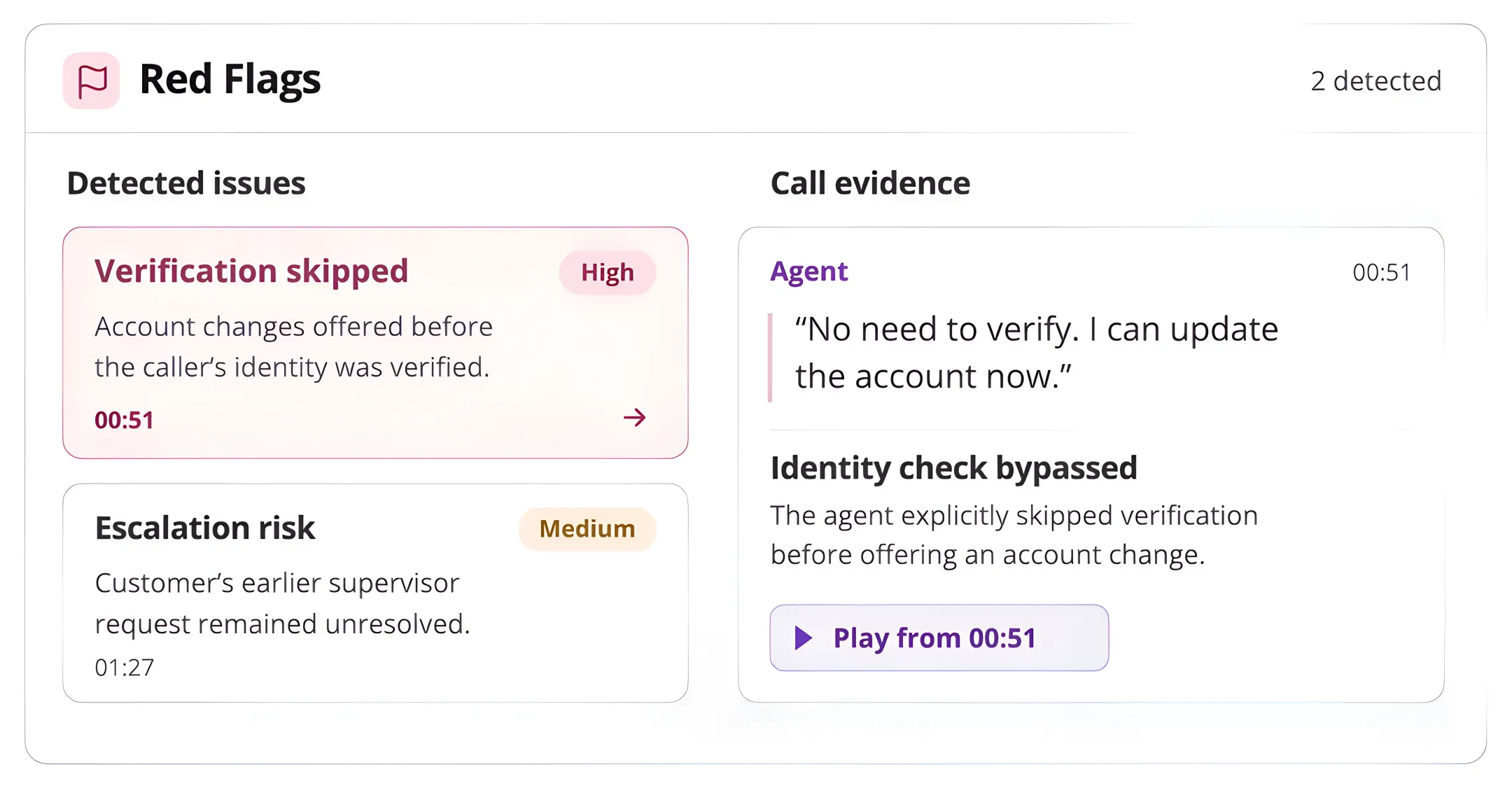
Task: Click the 00:51 timestamp in Verification card
Action: point(124,420)
